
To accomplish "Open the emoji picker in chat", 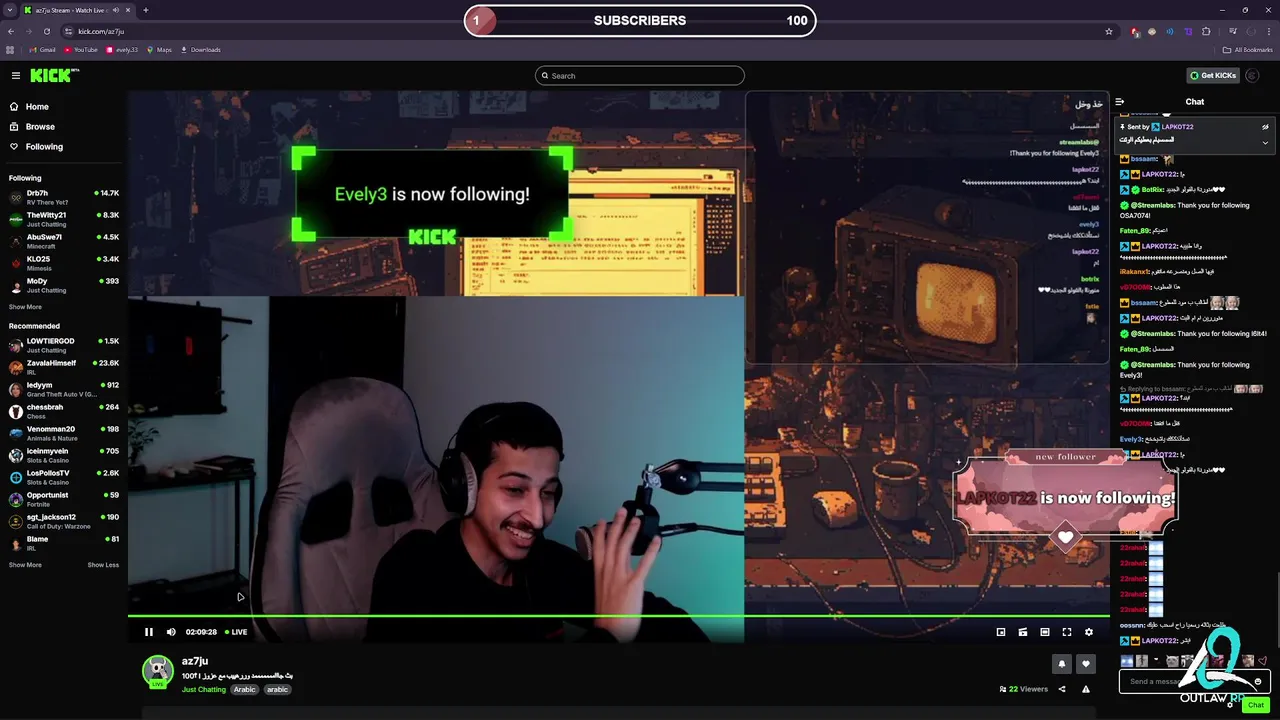I will tap(1258, 682).
